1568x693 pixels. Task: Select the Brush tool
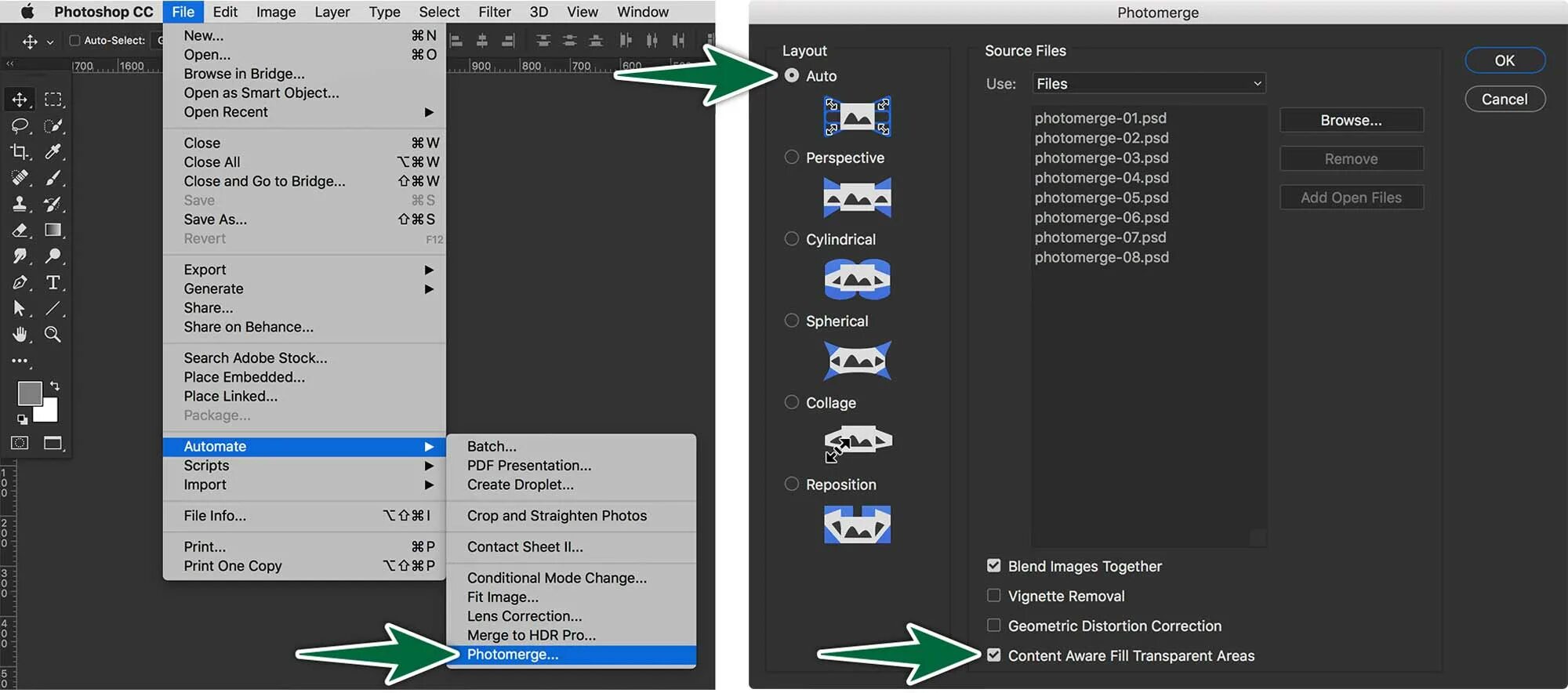(53, 178)
